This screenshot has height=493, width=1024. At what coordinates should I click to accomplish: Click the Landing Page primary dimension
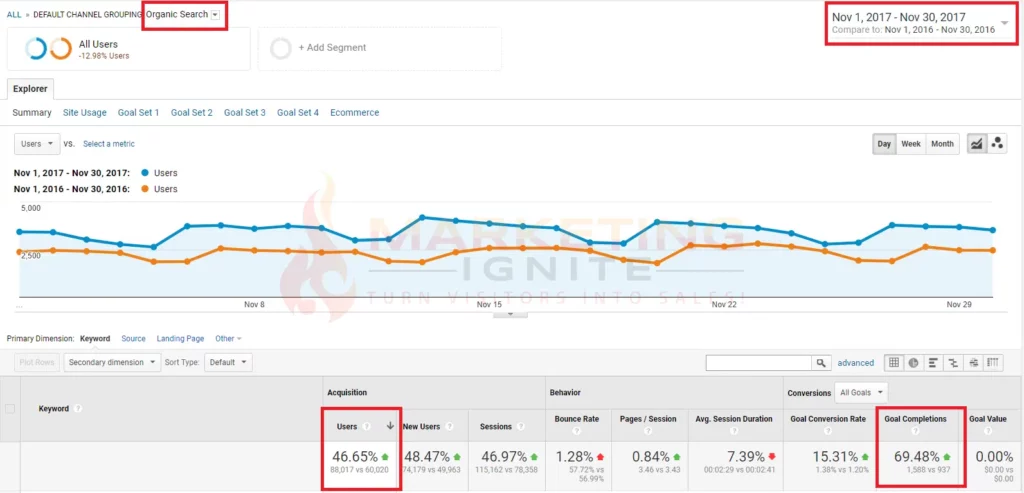tap(181, 339)
